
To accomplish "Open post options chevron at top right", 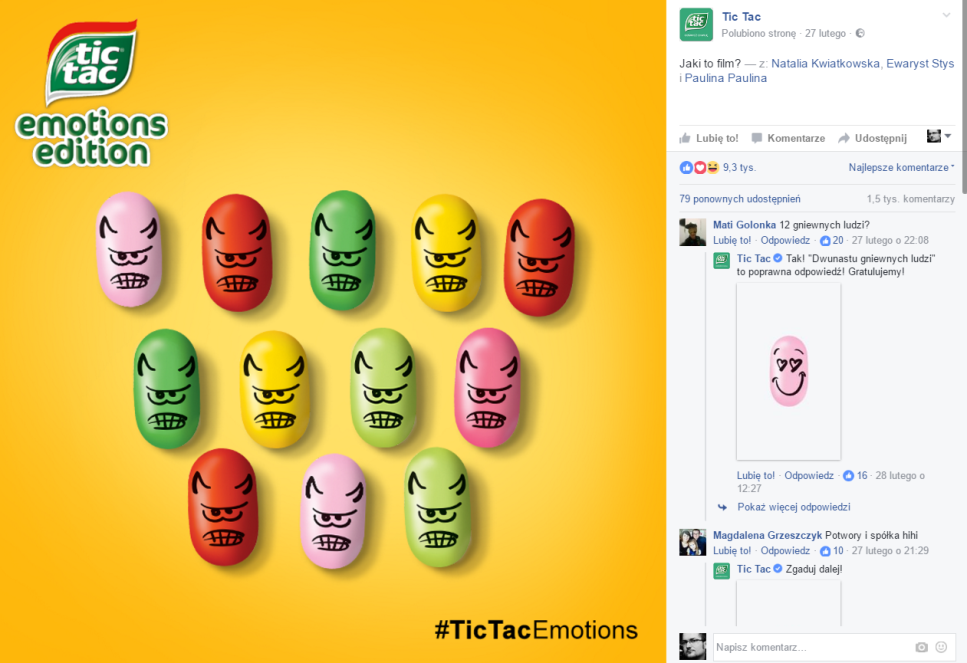I will coord(946,15).
